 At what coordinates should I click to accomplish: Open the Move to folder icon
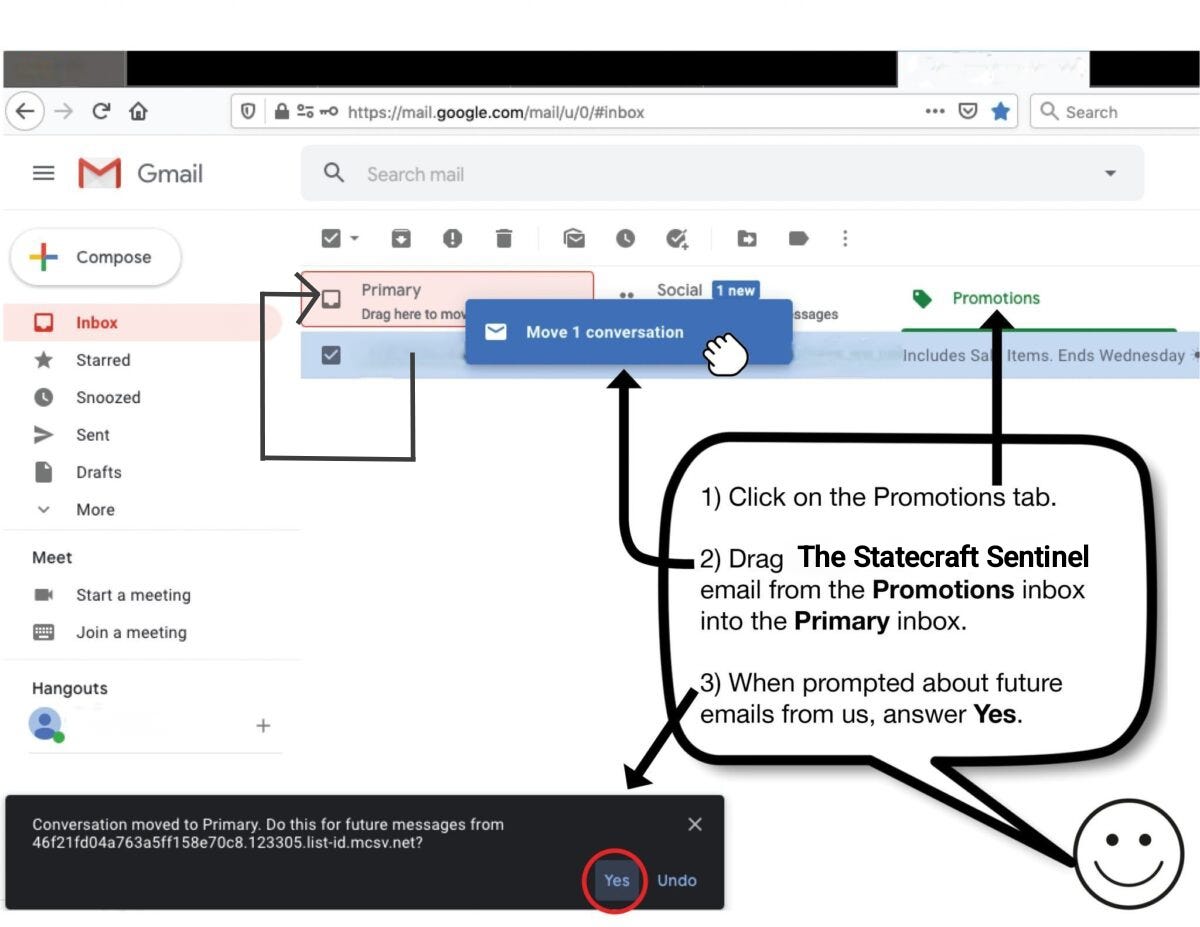pos(747,238)
